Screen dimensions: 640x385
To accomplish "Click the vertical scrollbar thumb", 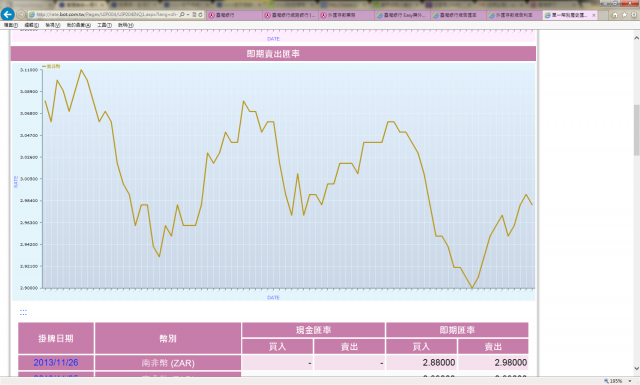I will point(636,130).
